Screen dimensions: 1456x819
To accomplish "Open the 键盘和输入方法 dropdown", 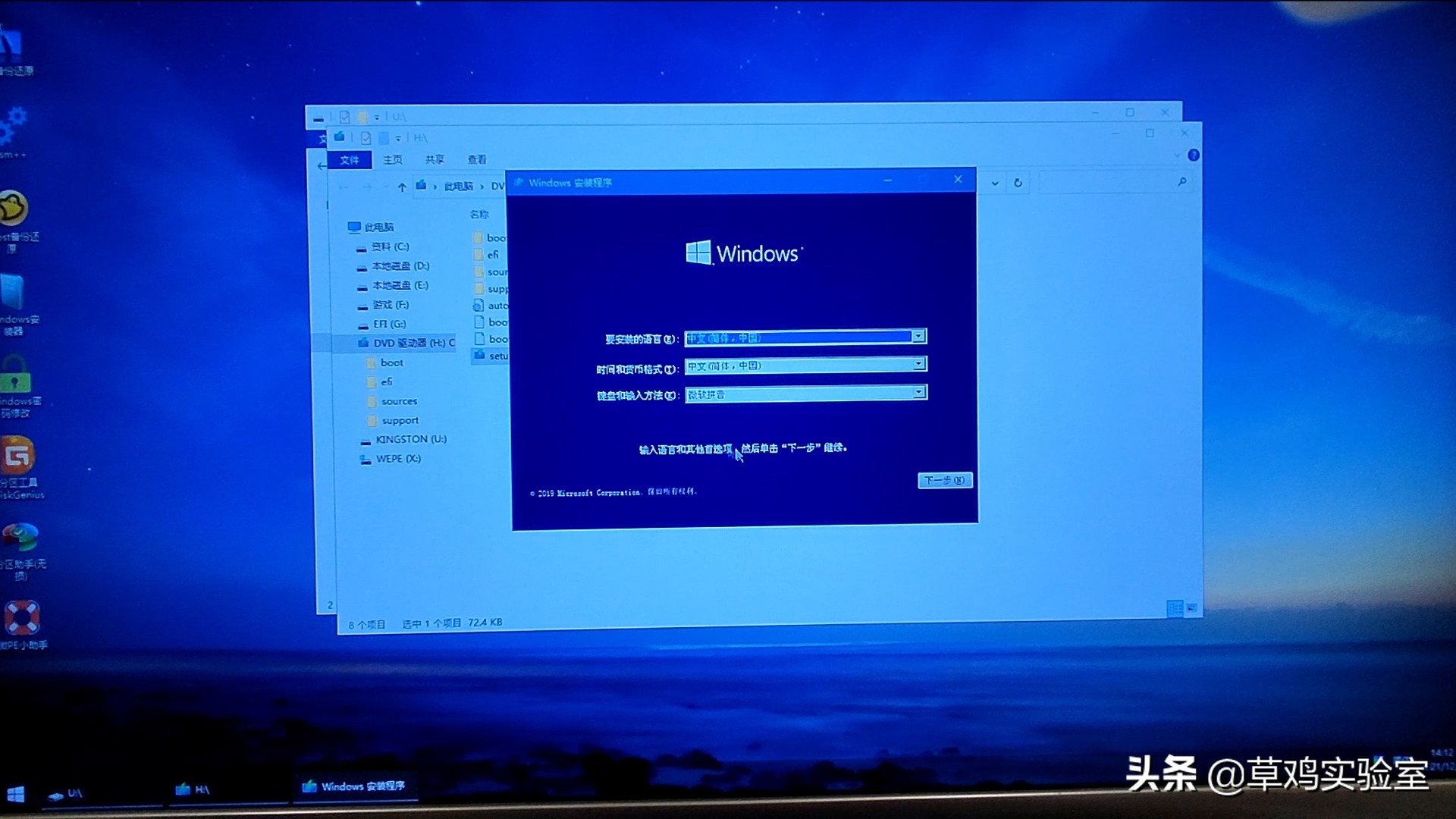I will [918, 392].
